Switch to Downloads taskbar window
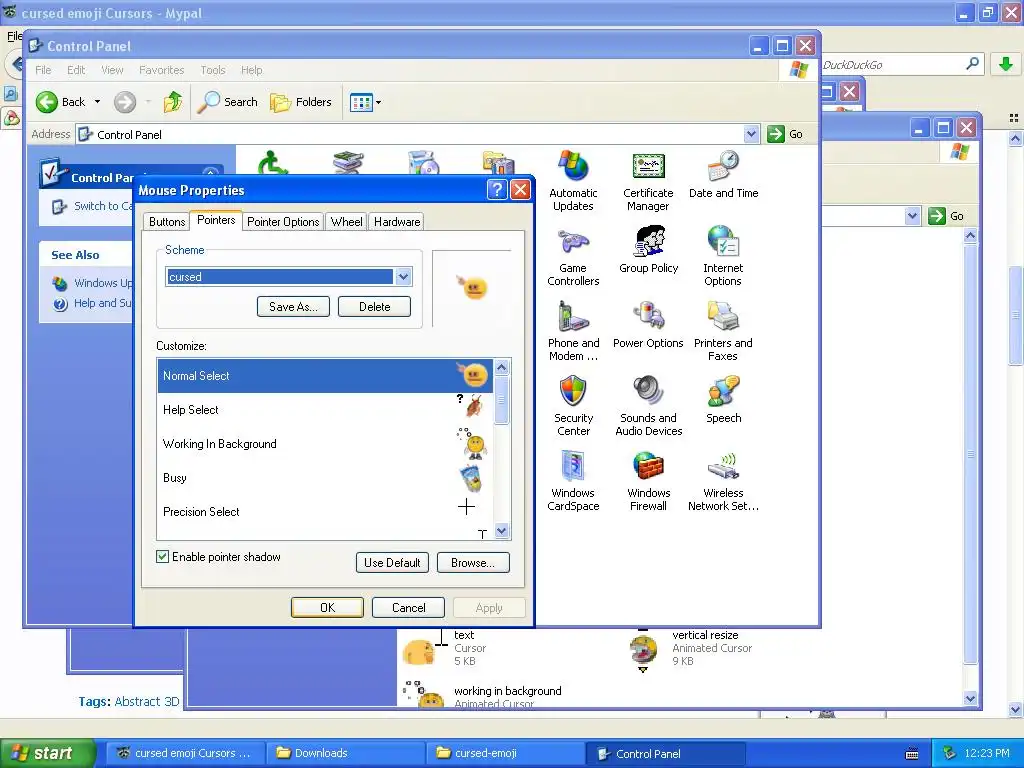 point(345,753)
